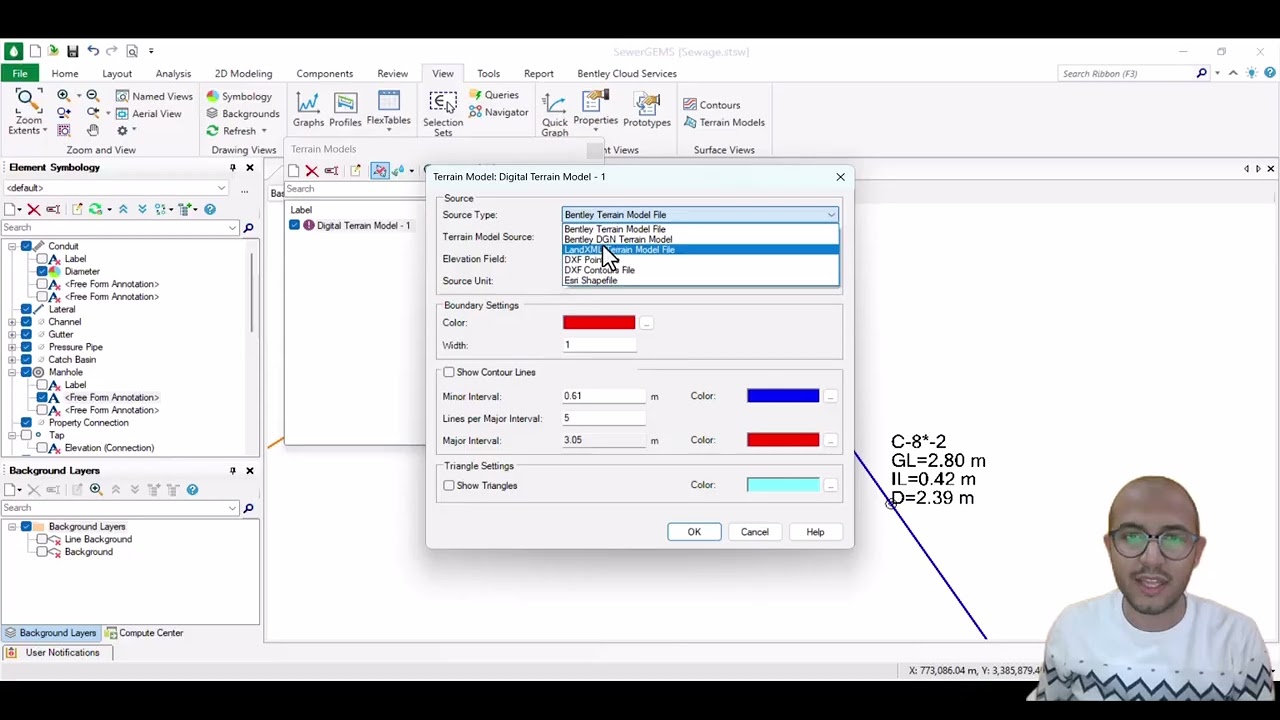Click Cancel in Terrain Model dialog
Screen dimensions: 1280x720
click(x=755, y=532)
